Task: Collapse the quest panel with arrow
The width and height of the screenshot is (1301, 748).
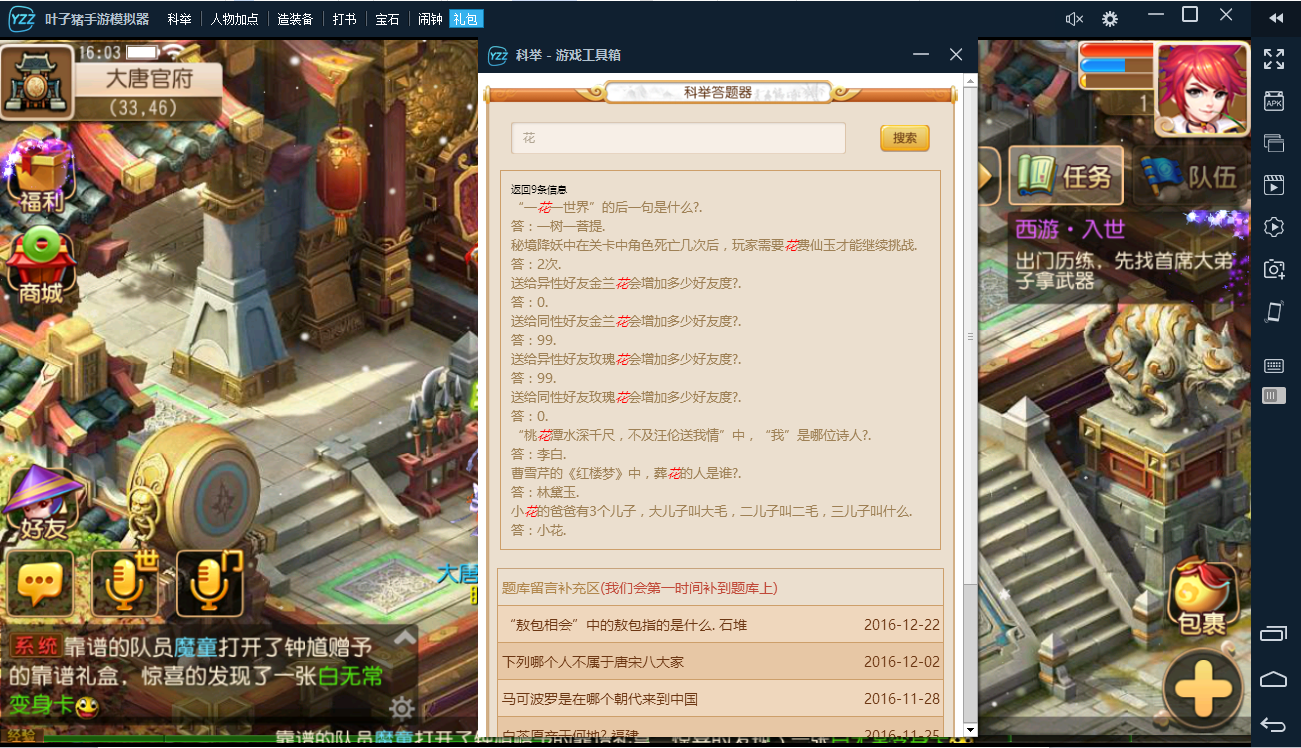Action: click(988, 176)
